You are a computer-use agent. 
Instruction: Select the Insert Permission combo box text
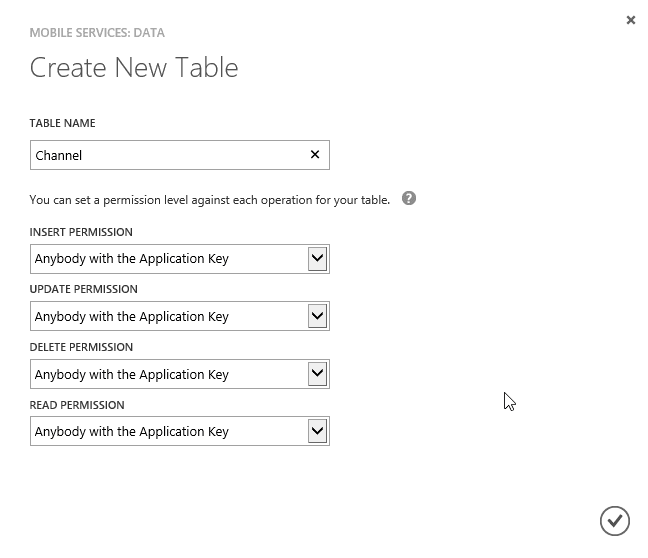pyautogui.click(x=131, y=259)
